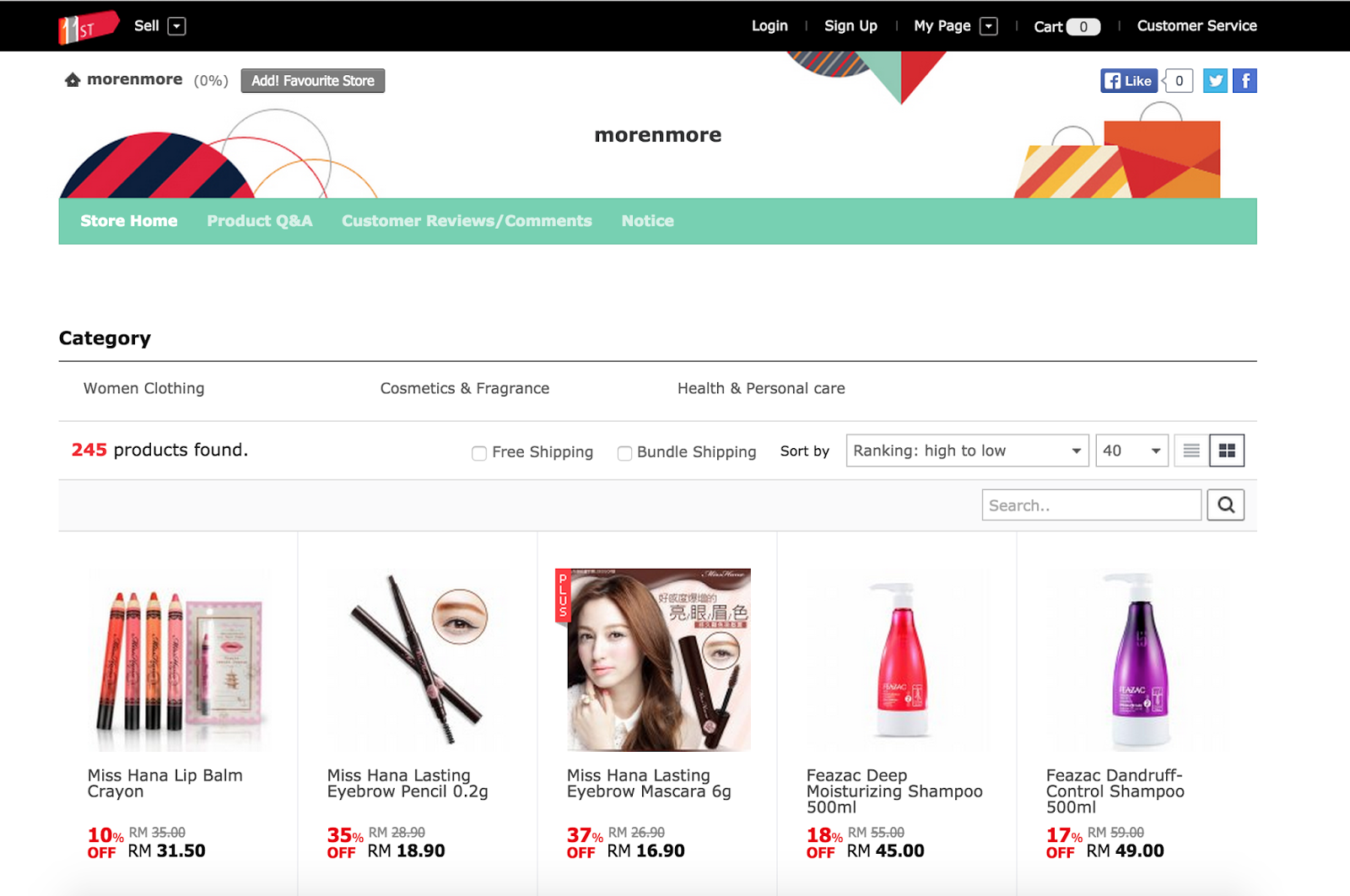Click Feazac Dandruff-Control Shampoo title

[1115, 791]
